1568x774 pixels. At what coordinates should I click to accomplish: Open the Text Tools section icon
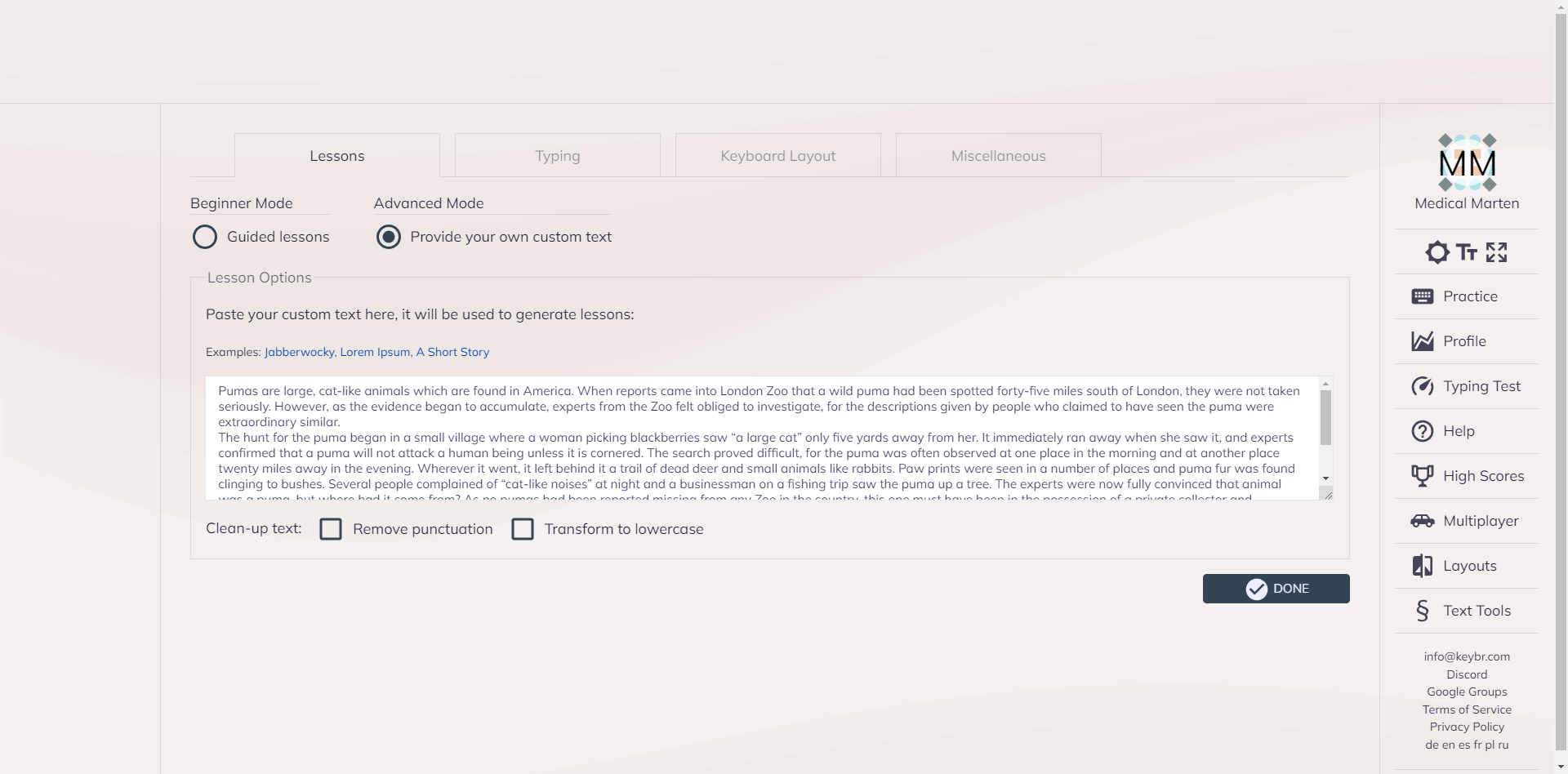pos(1423,611)
